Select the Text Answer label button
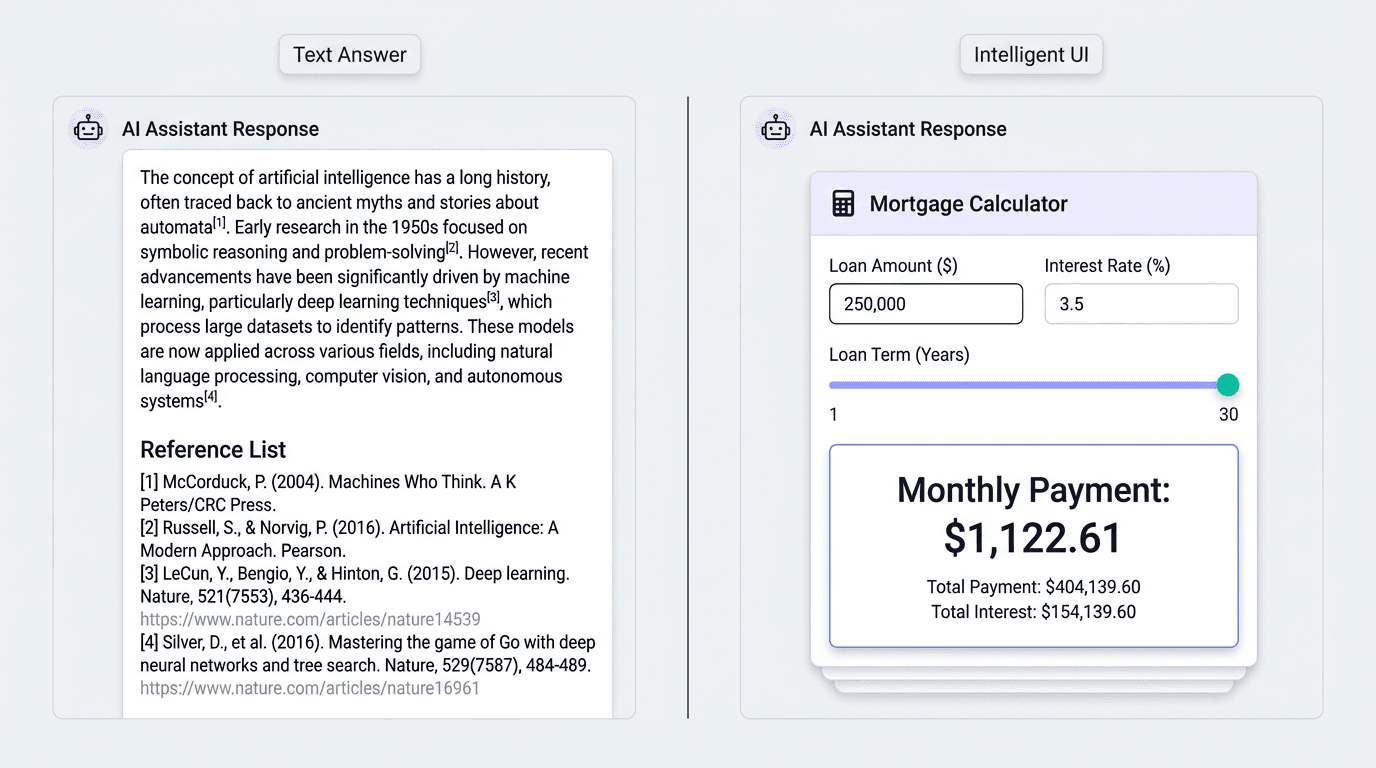The image size is (1376, 768). coord(350,55)
